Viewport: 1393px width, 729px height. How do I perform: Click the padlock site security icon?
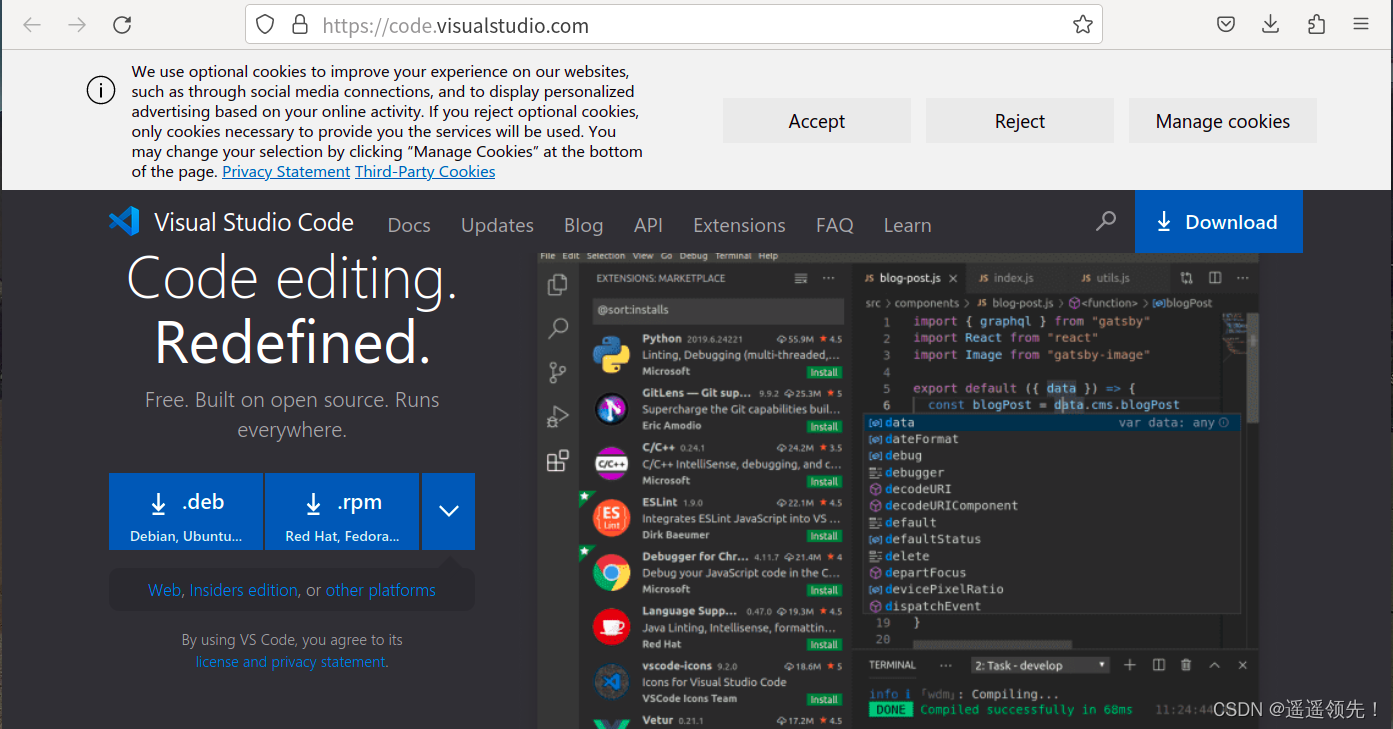(x=299, y=25)
